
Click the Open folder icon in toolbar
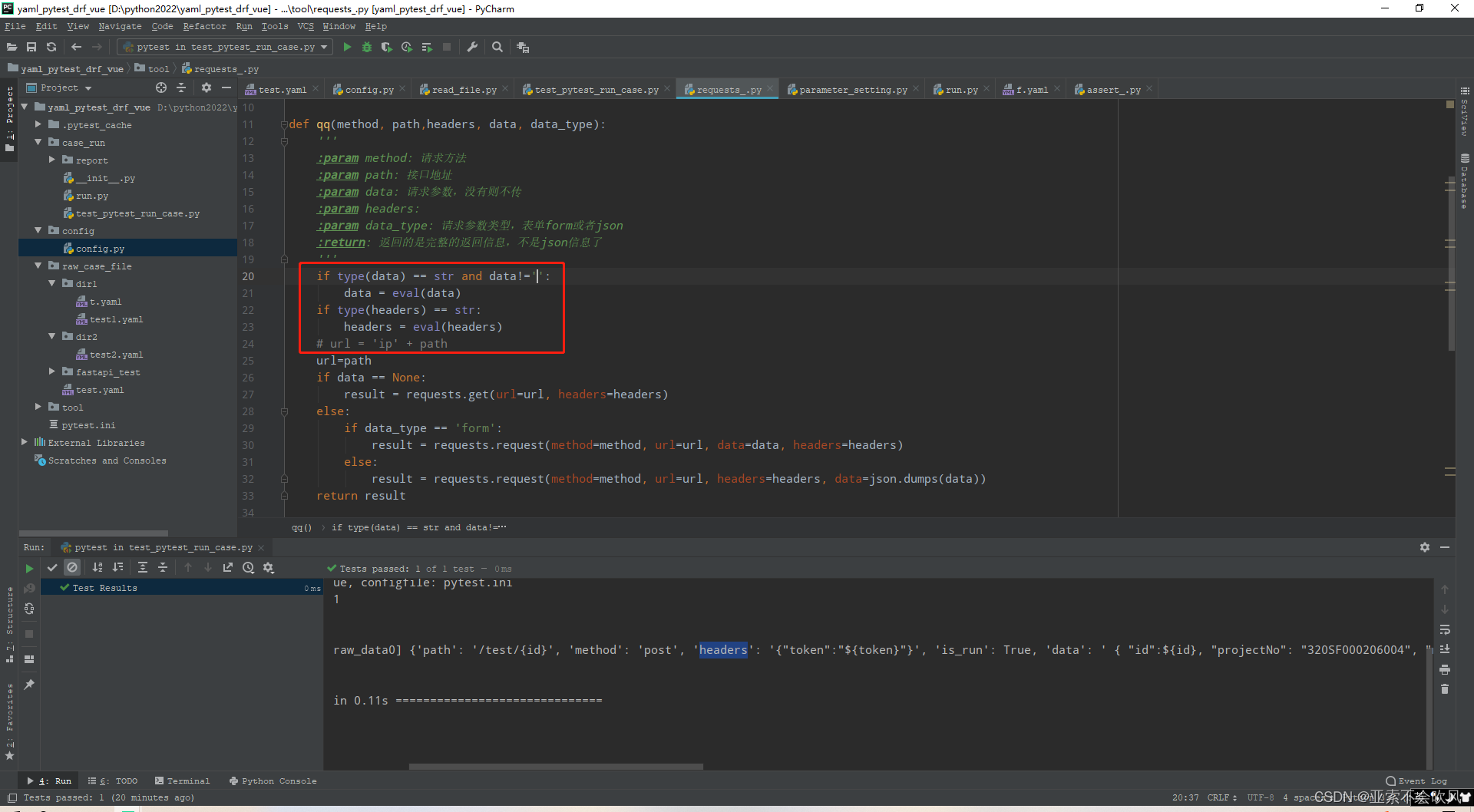pyautogui.click(x=12, y=47)
